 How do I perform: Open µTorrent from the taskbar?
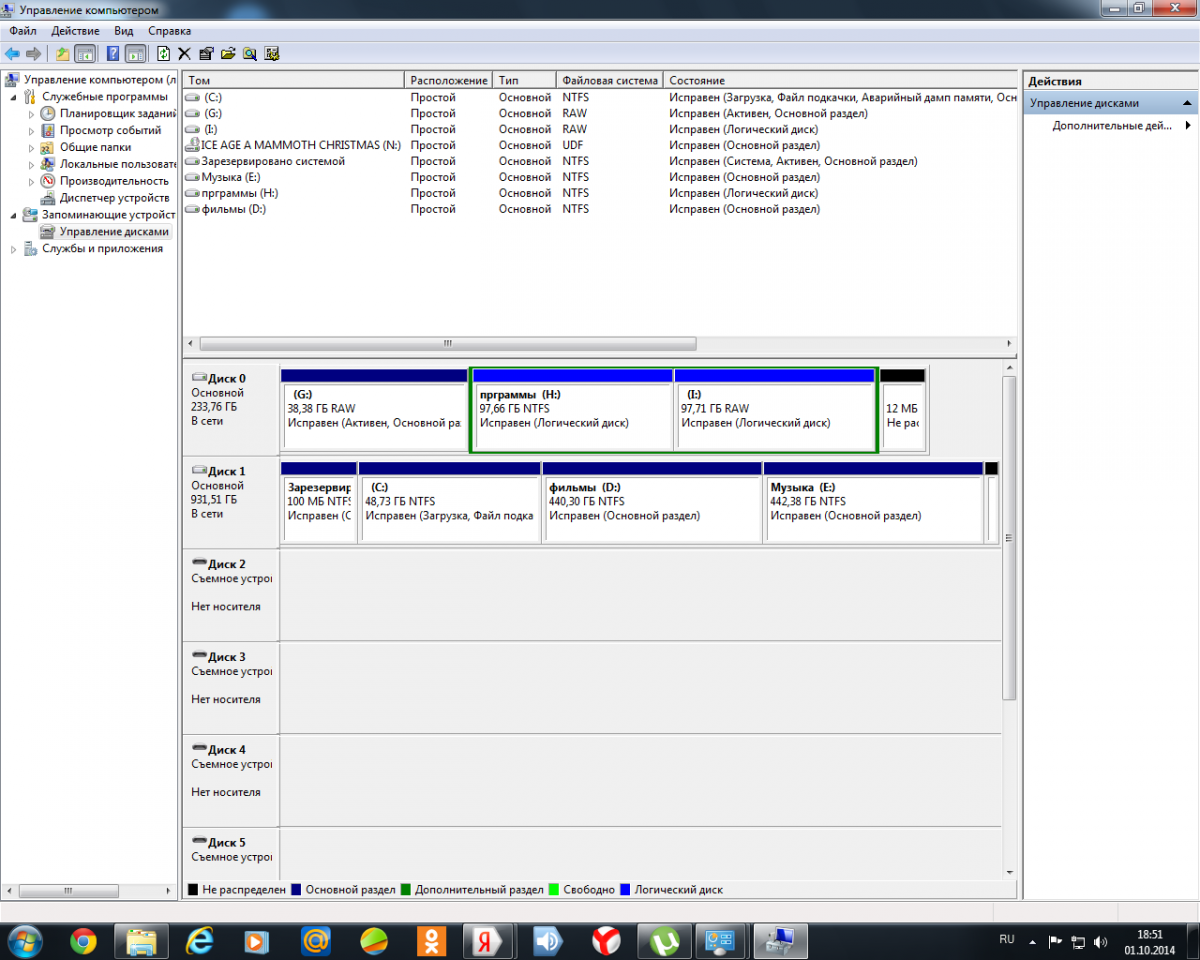point(665,941)
